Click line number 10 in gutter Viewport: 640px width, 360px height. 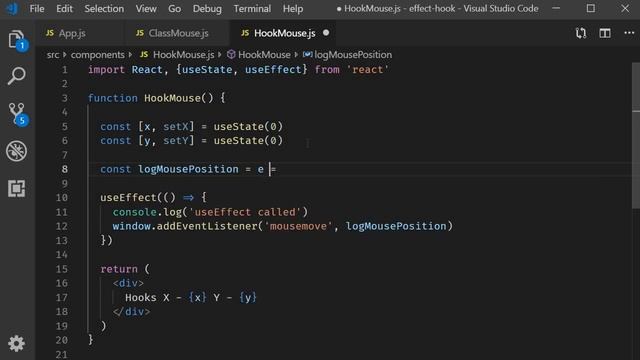coord(62,198)
